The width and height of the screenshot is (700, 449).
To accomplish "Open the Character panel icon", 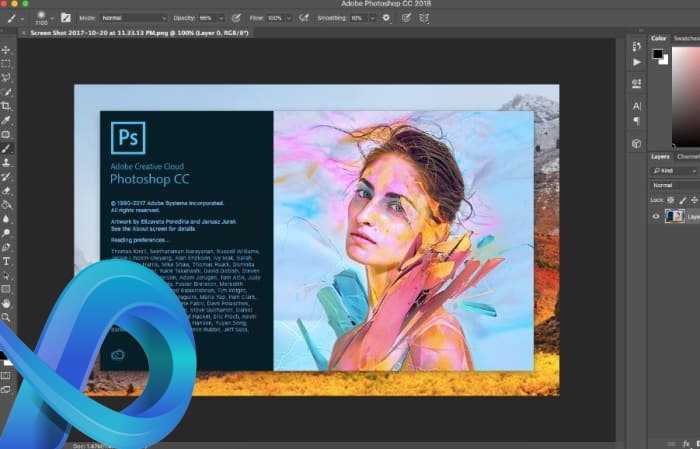I will coord(637,106).
